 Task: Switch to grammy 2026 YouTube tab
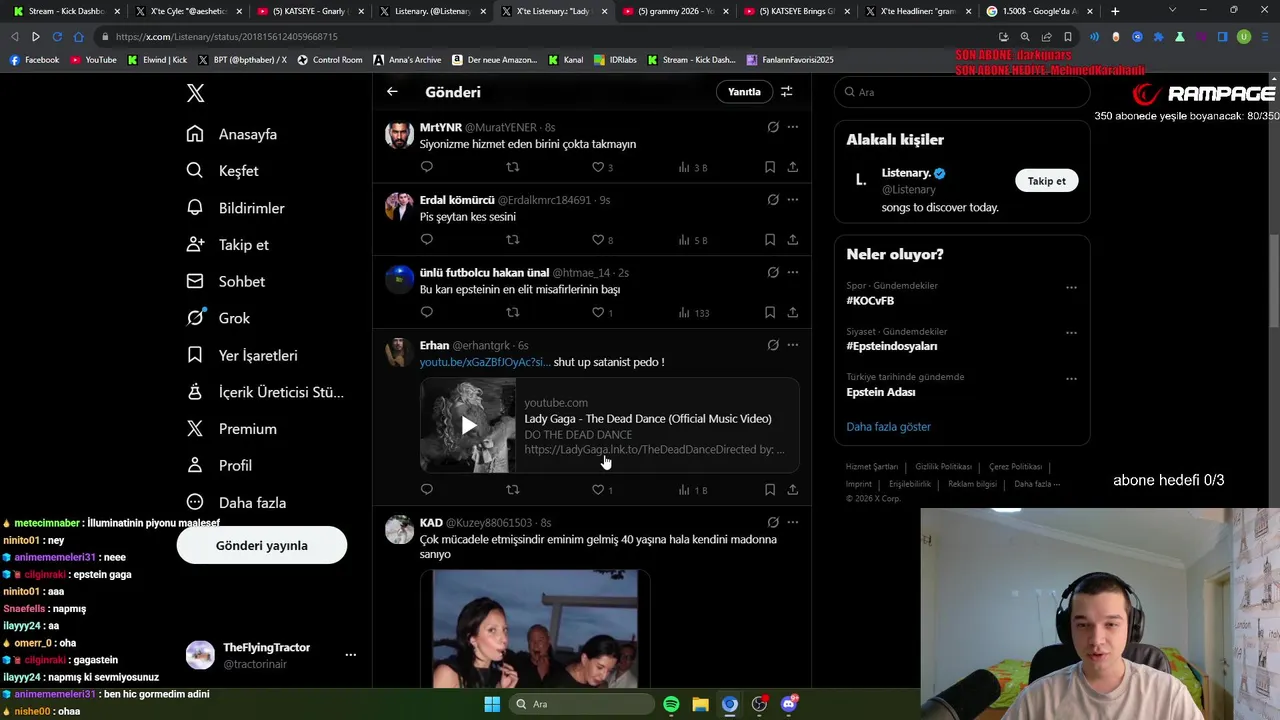[x=674, y=11]
